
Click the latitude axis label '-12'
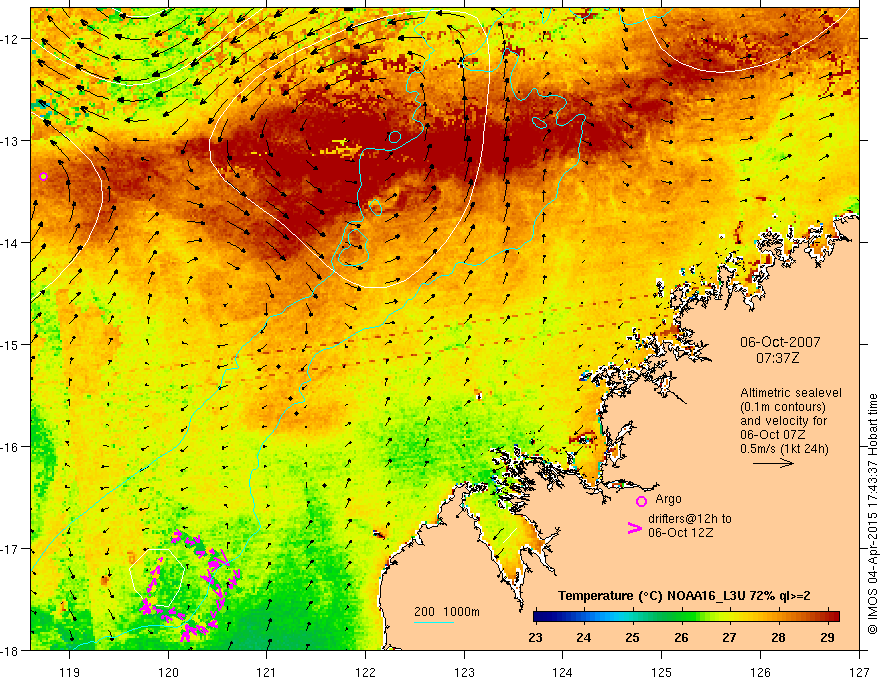10,39
